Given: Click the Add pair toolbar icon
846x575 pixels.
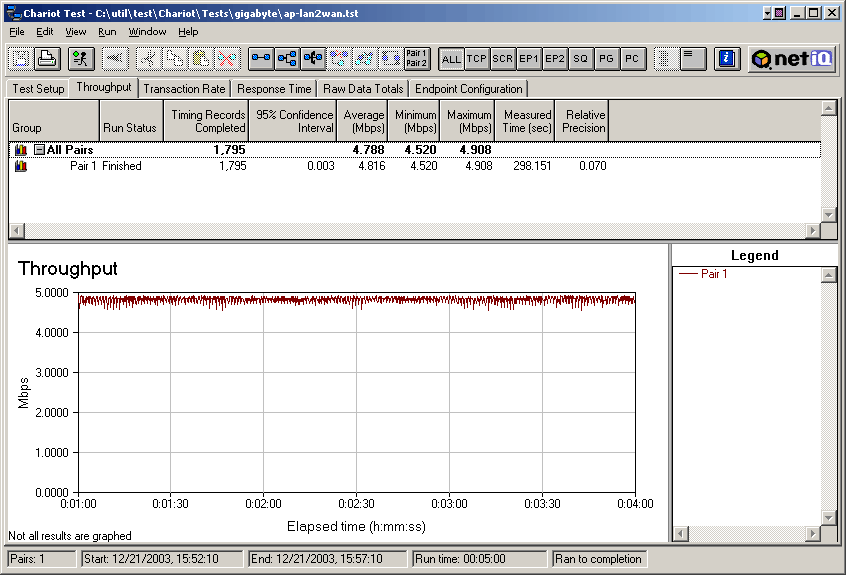Looking at the screenshot, I should [261, 58].
